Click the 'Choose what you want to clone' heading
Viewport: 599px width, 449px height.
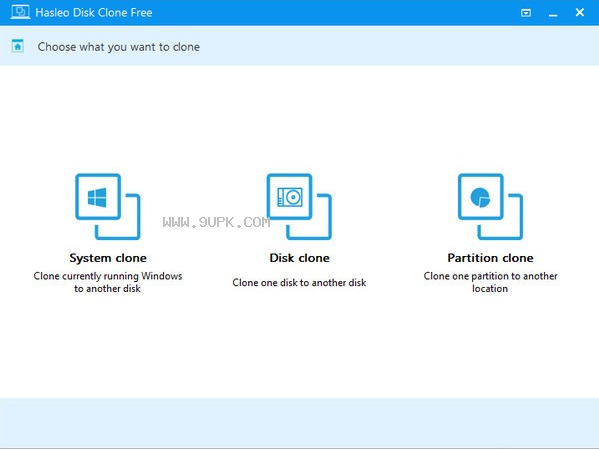pos(118,47)
